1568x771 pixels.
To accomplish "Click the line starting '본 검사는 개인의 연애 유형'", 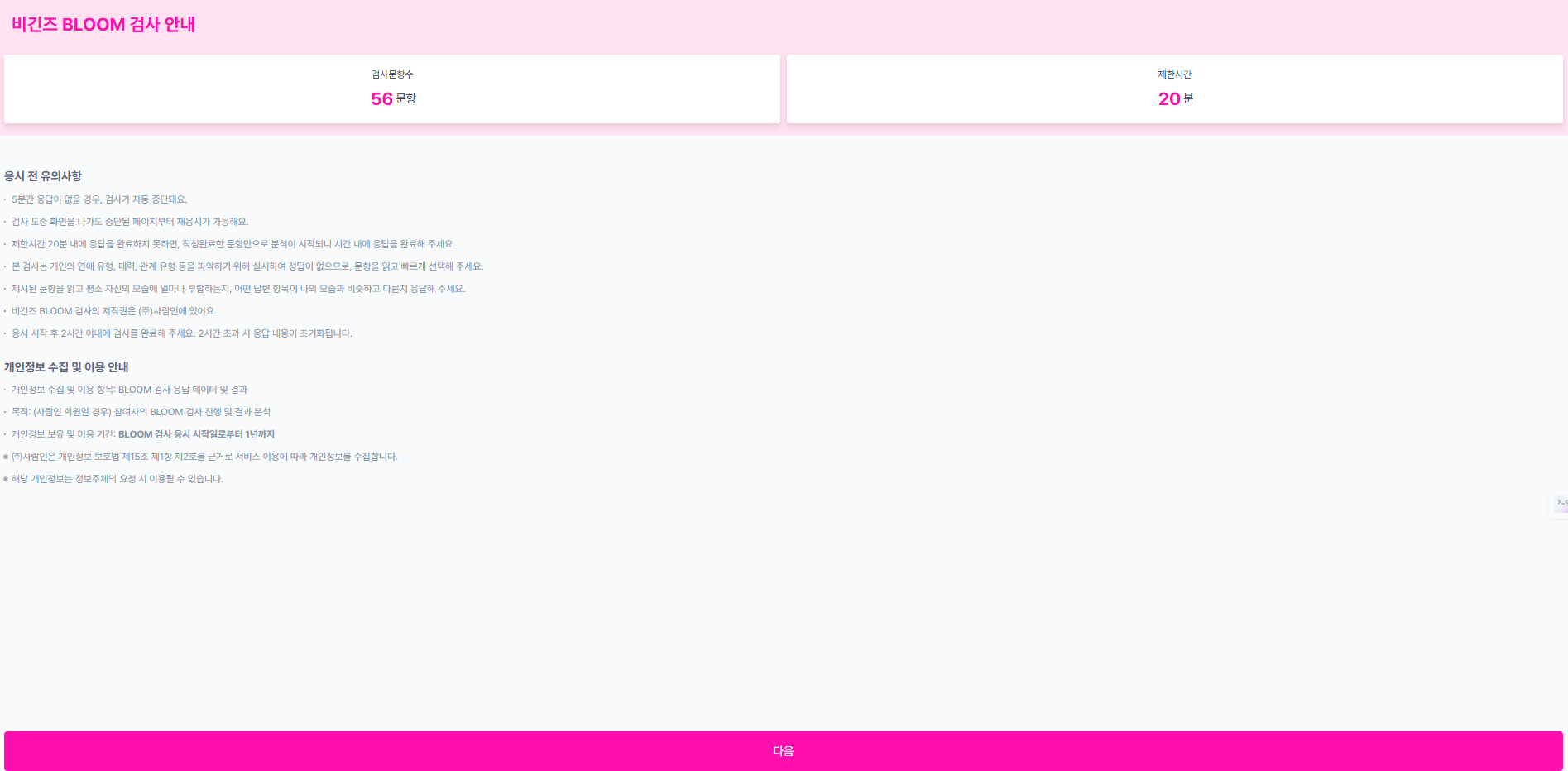I will click(x=247, y=266).
